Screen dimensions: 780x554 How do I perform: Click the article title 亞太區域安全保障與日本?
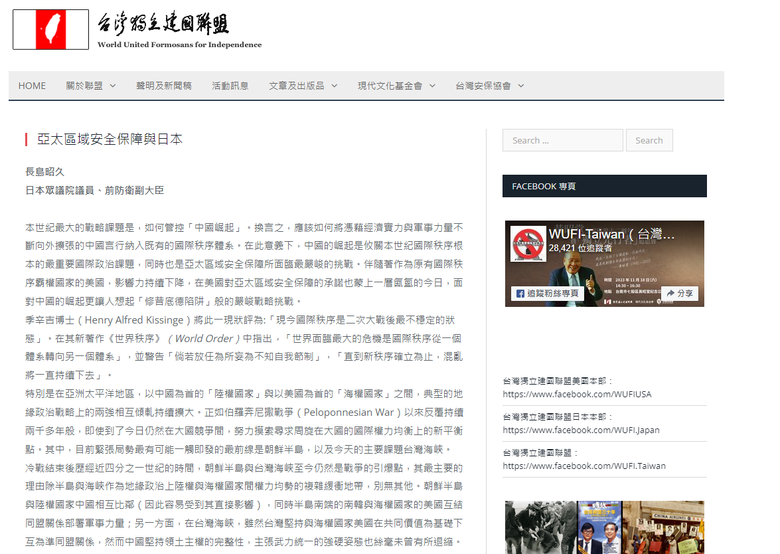tap(110, 139)
